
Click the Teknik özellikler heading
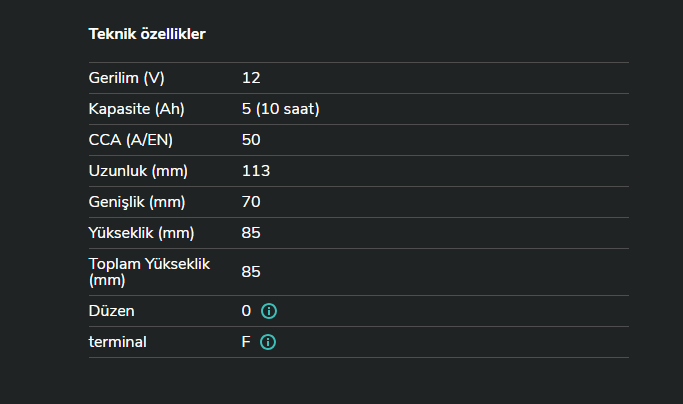coord(147,34)
